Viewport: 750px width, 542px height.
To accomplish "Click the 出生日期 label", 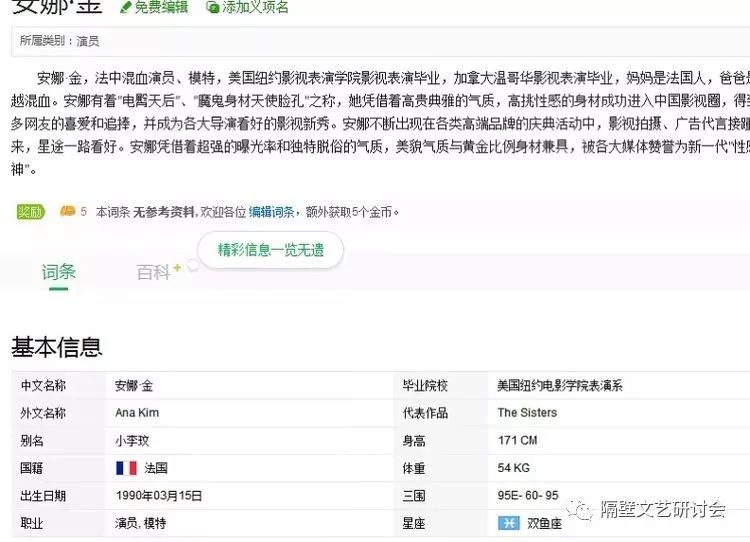I will coord(43,496).
